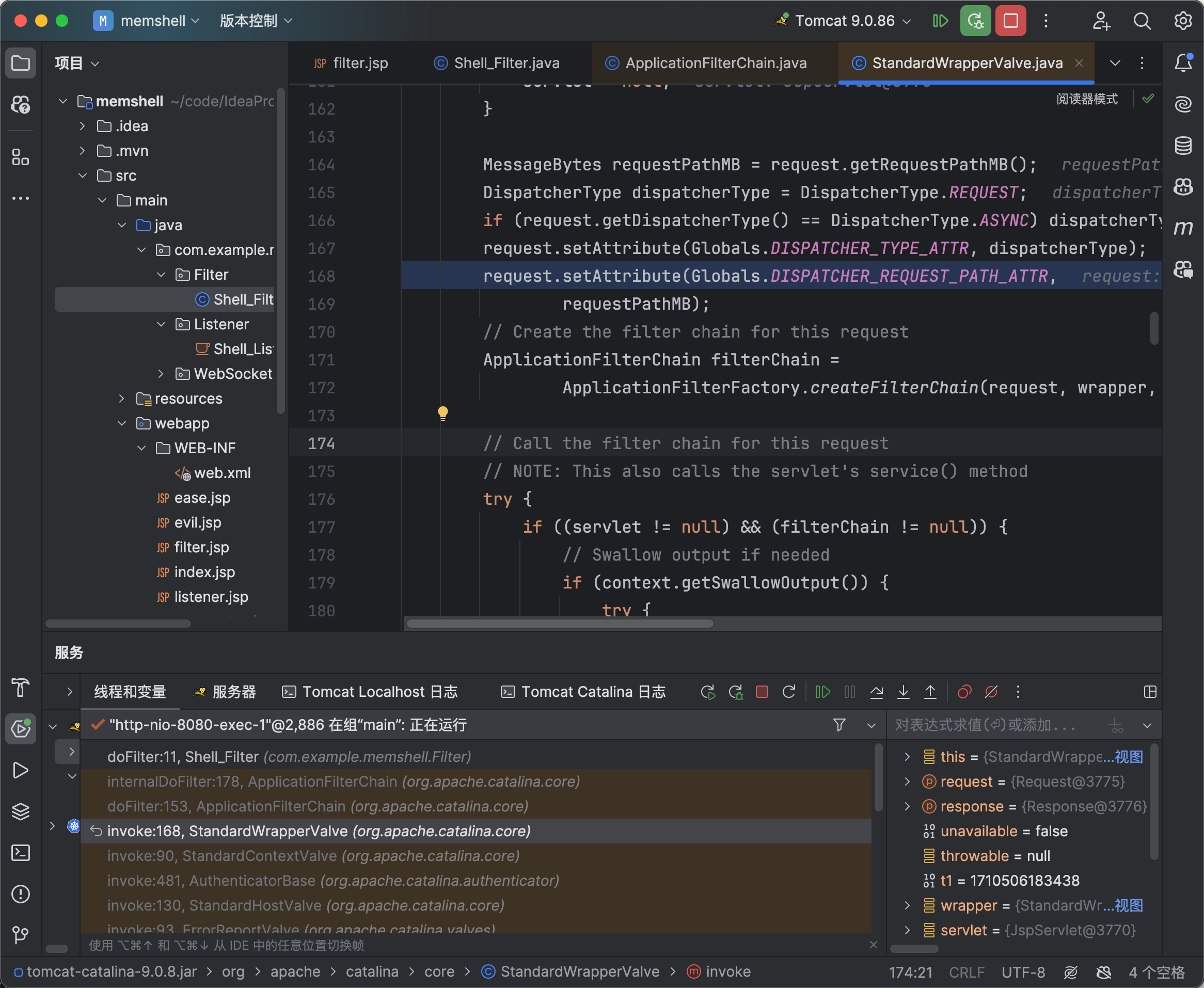
Task: Open the Structure tool window icon
Action: click(21, 157)
